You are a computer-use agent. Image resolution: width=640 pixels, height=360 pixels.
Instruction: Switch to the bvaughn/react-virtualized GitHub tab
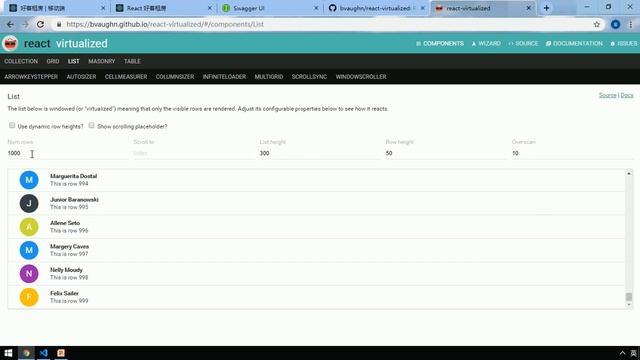(x=376, y=8)
